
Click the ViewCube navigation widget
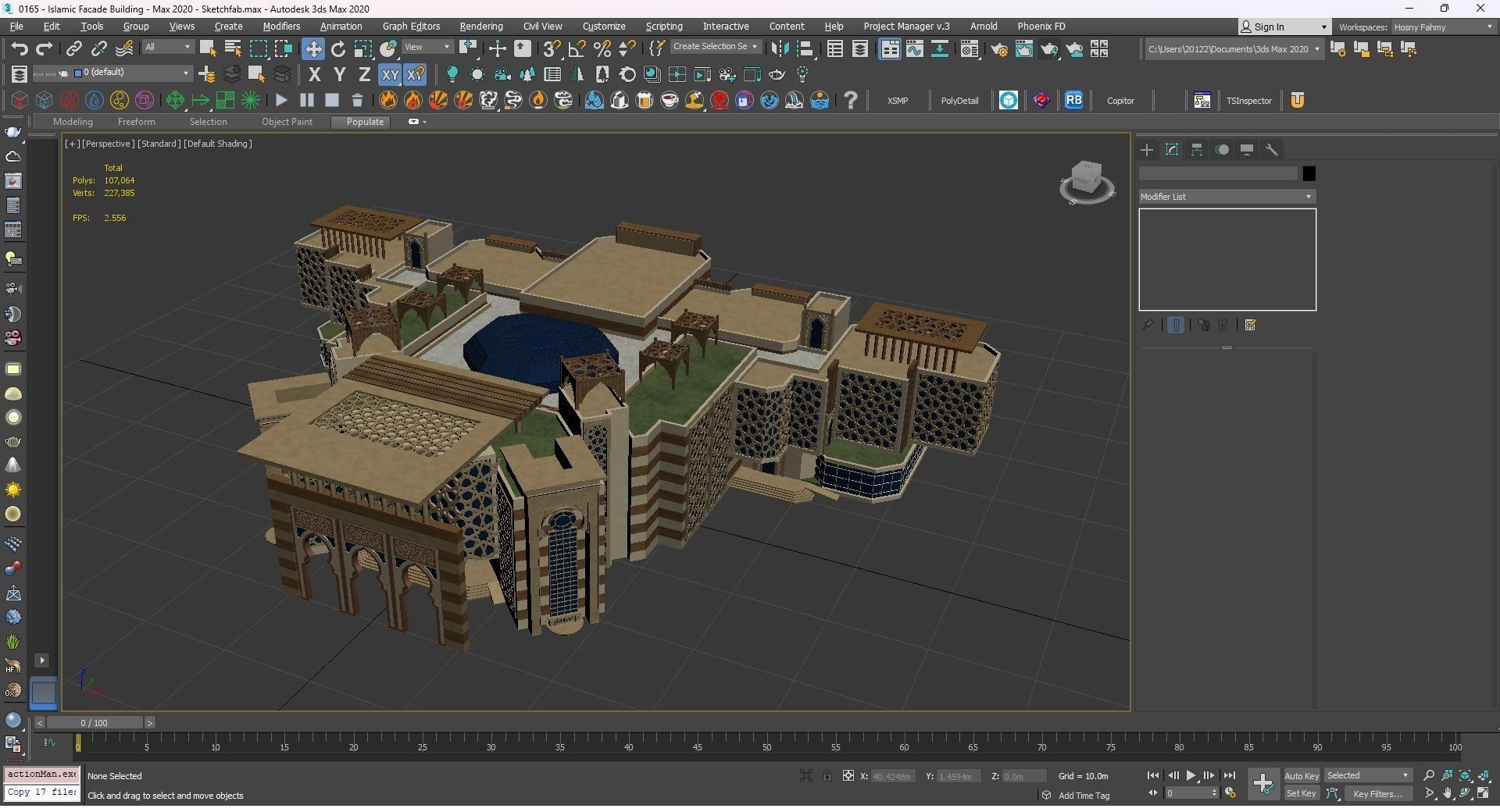pos(1087,183)
